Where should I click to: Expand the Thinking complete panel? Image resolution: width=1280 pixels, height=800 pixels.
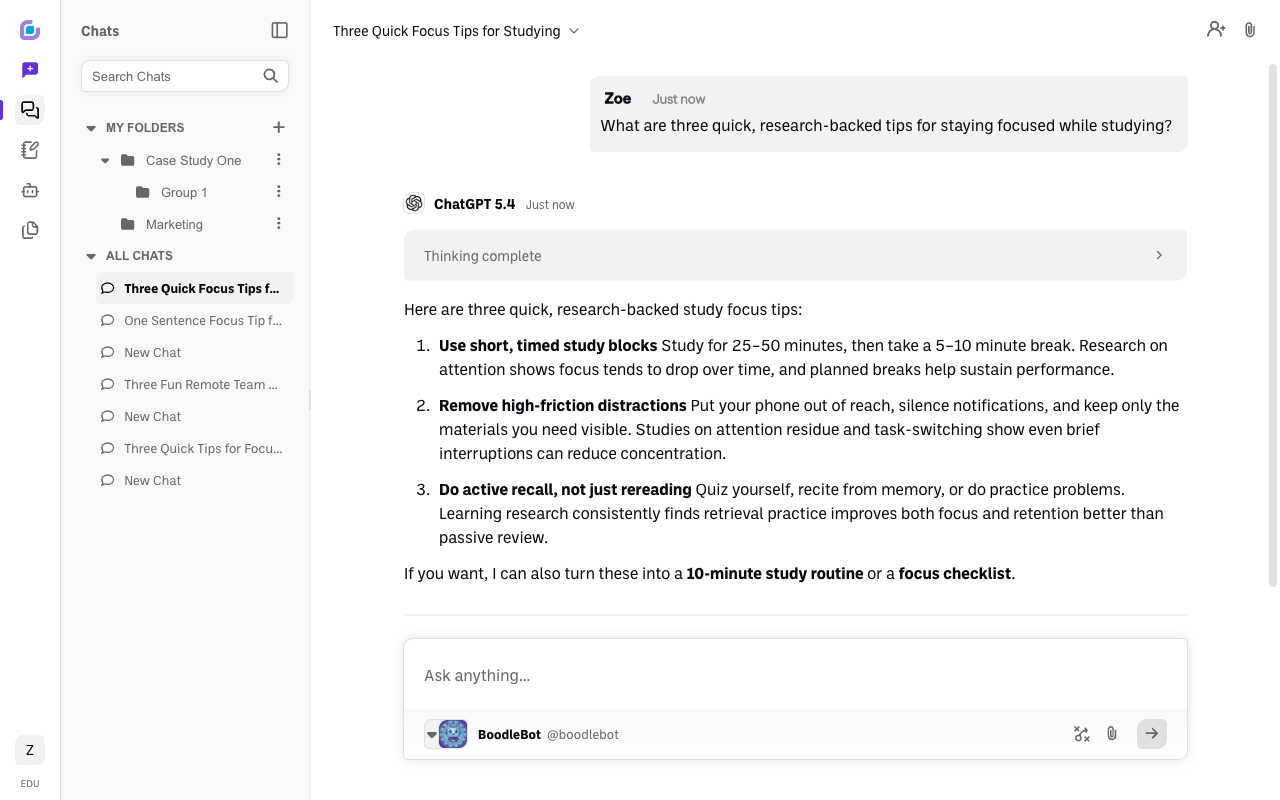(x=795, y=255)
